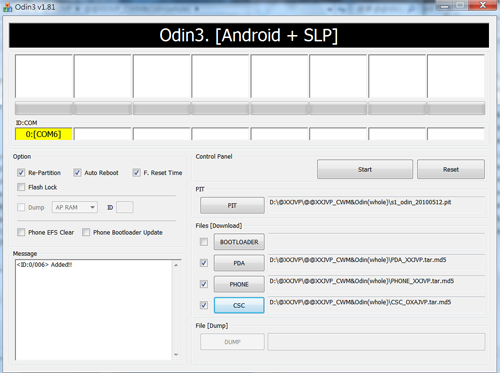Choose a file with the BOOTLOADER button
This screenshot has width=500, height=373.
point(239,242)
